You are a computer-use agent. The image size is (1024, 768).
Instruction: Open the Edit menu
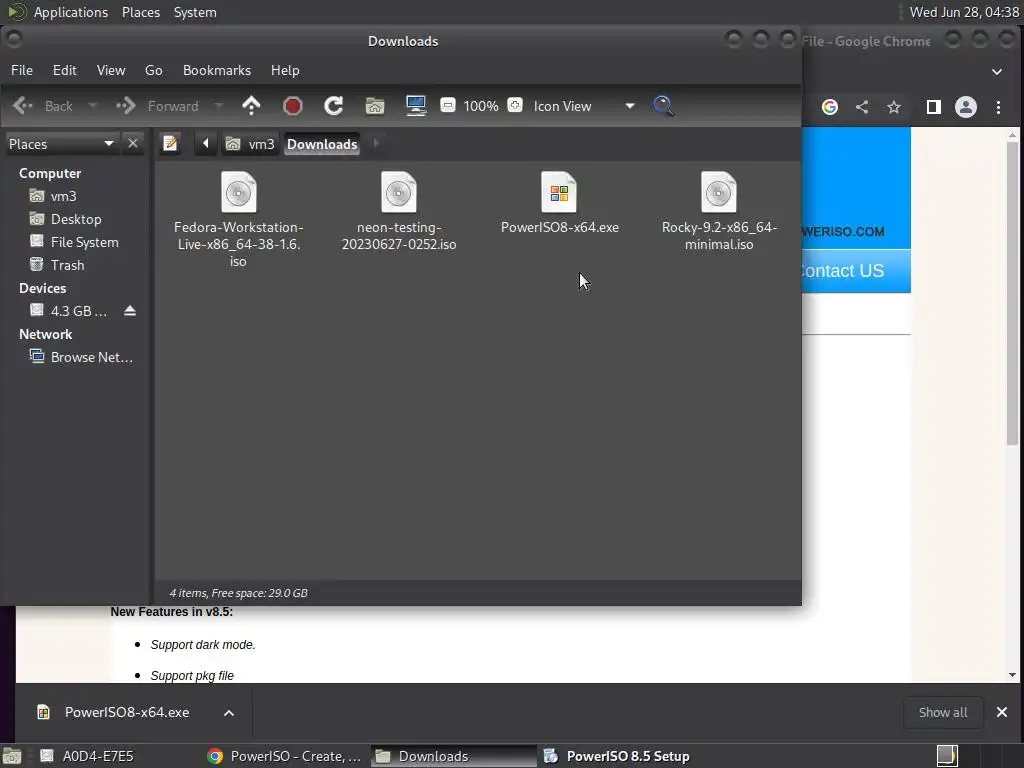pyautogui.click(x=65, y=70)
